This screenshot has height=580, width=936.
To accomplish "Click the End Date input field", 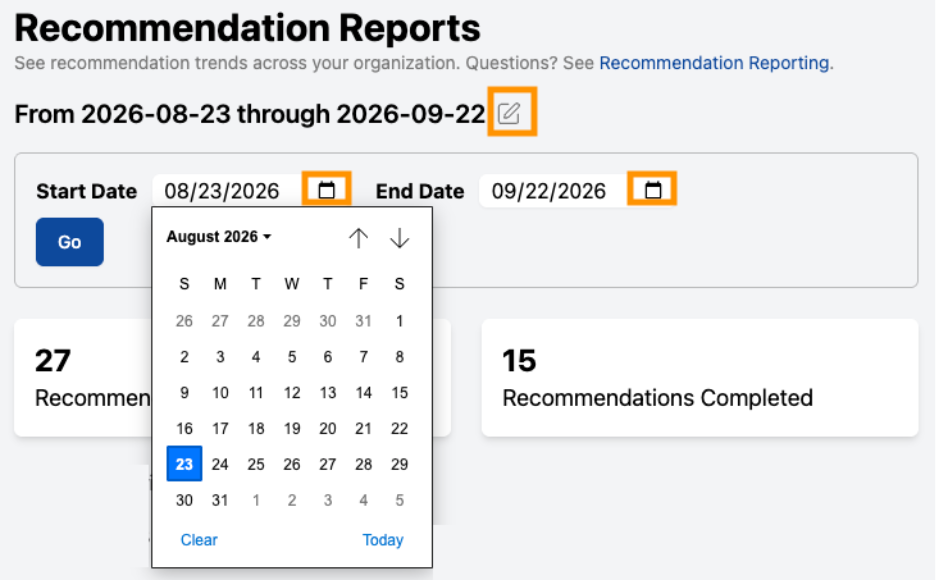I will click(553, 191).
